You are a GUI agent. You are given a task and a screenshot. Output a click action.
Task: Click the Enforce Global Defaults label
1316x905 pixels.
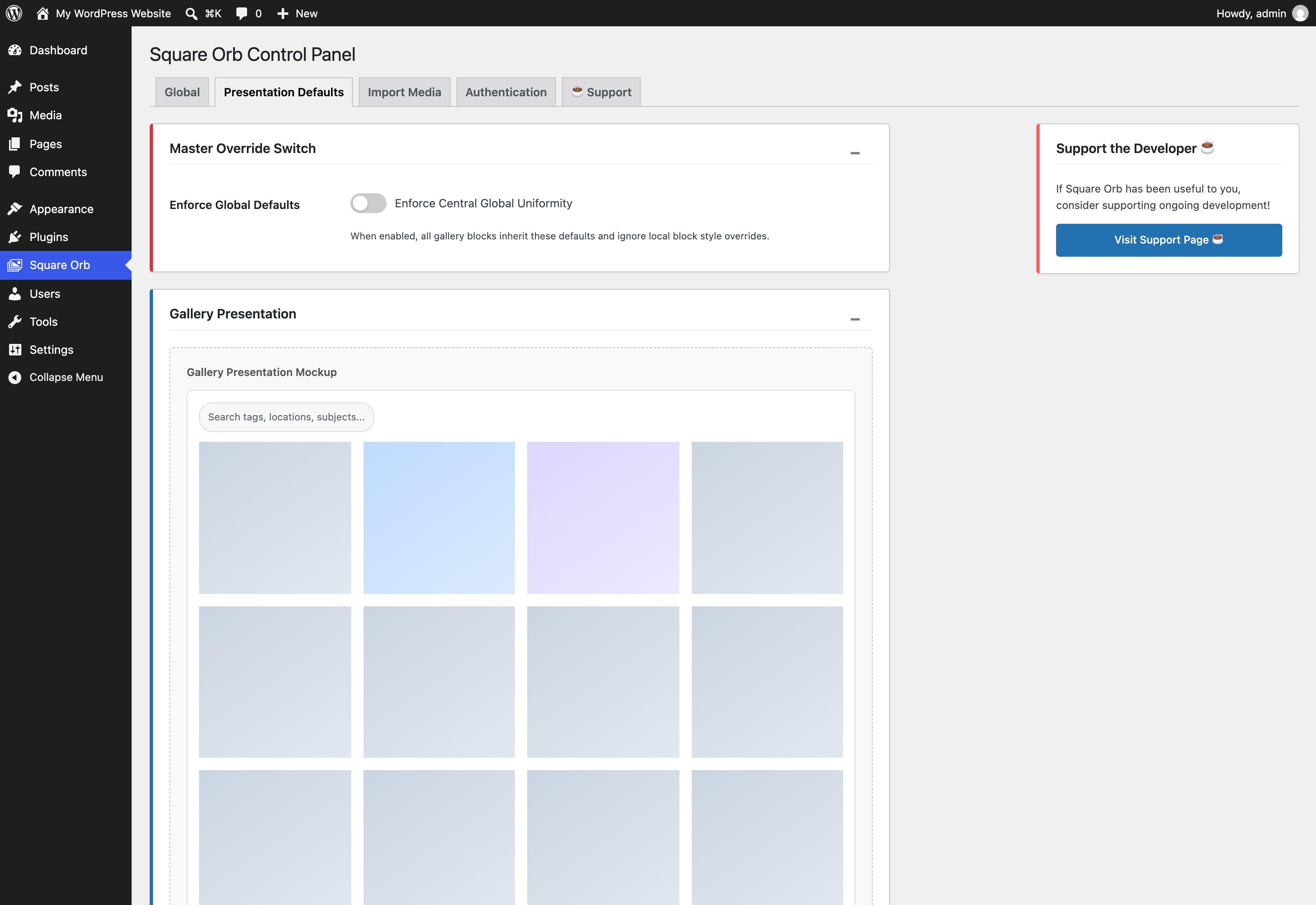pyautogui.click(x=235, y=205)
